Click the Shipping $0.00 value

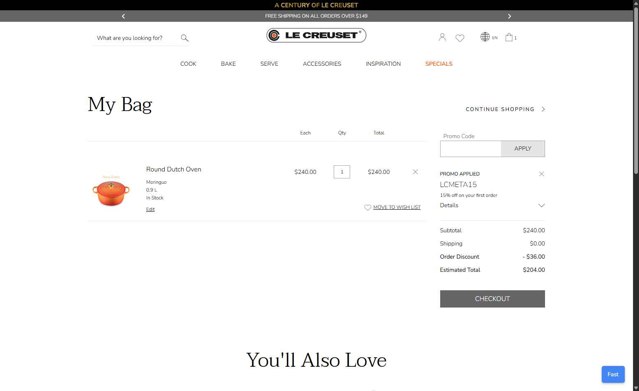coord(537,243)
